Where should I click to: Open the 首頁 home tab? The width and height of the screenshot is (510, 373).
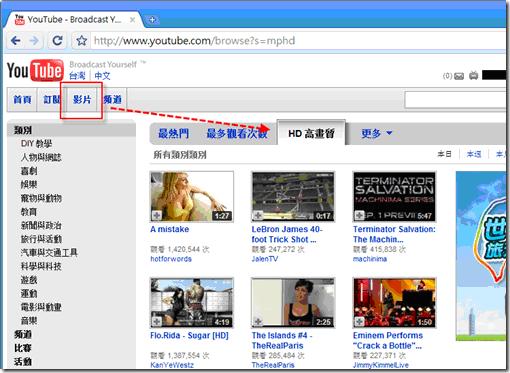22,99
